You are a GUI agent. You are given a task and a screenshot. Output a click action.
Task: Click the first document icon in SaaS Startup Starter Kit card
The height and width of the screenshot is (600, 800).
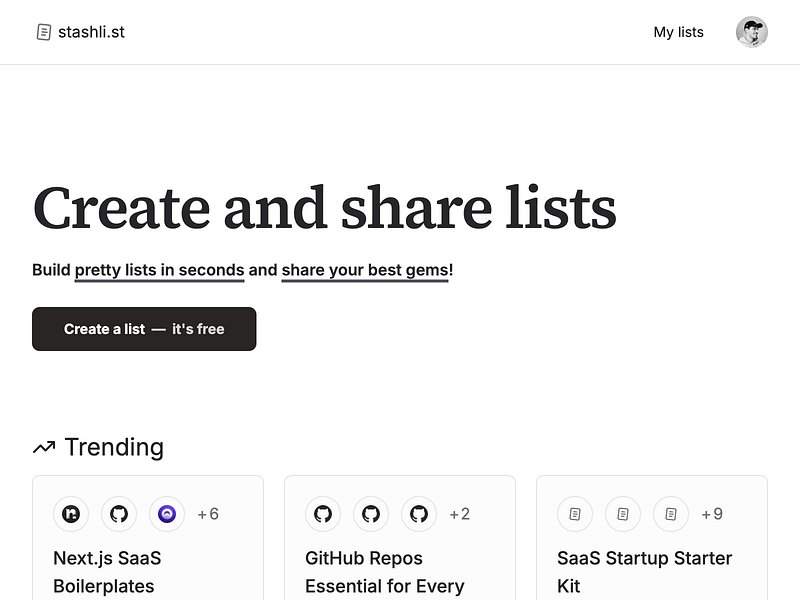click(x=575, y=514)
